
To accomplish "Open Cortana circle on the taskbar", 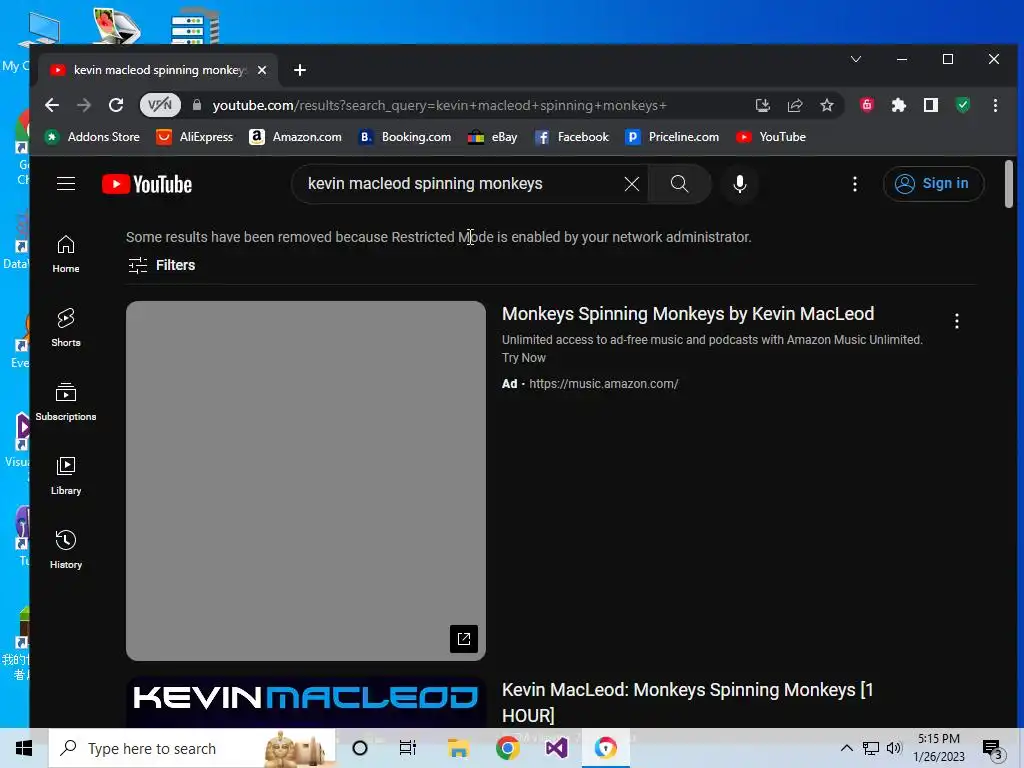I will (x=359, y=748).
